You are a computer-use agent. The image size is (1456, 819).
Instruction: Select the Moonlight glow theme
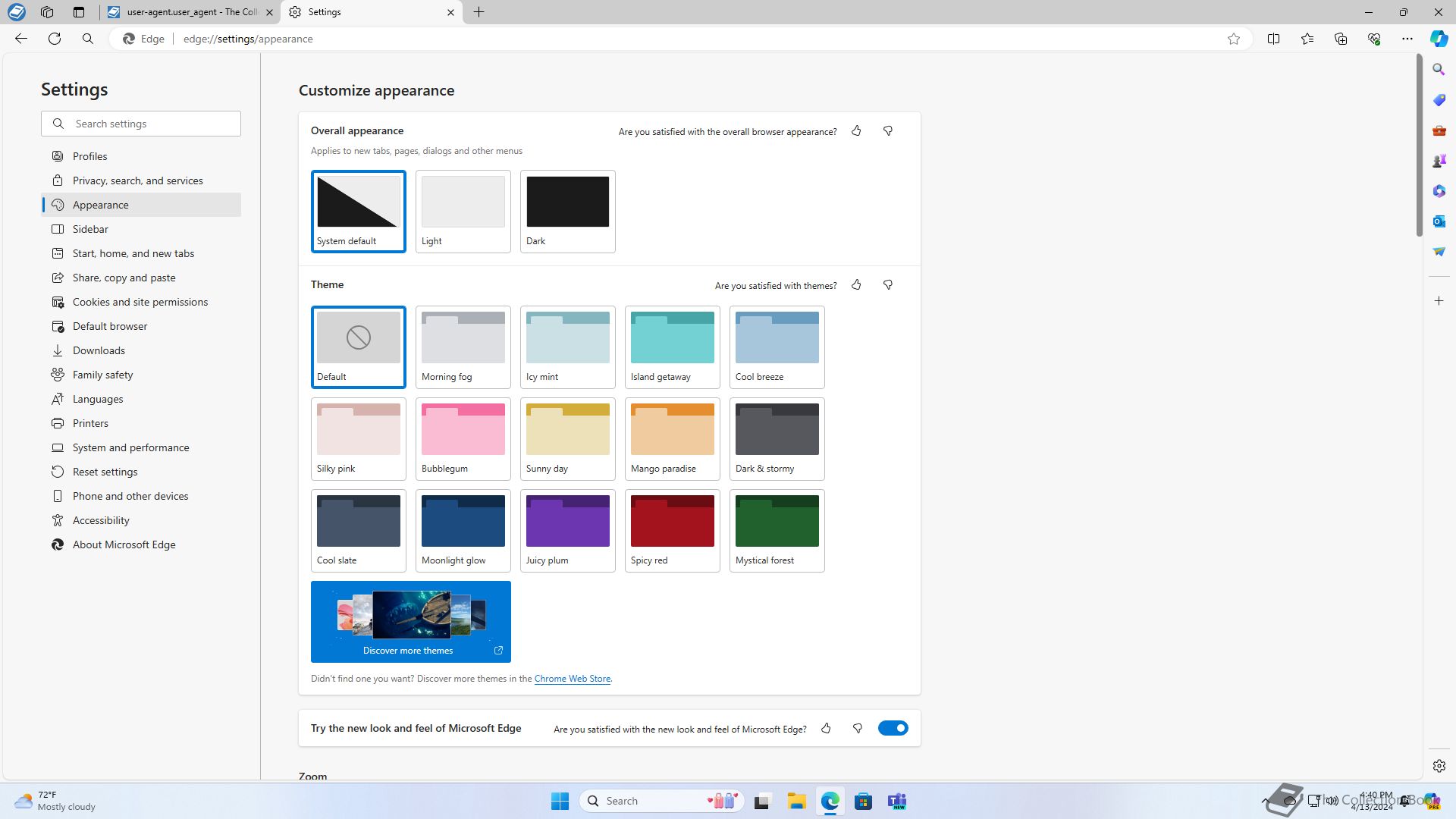[x=463, y=530]
